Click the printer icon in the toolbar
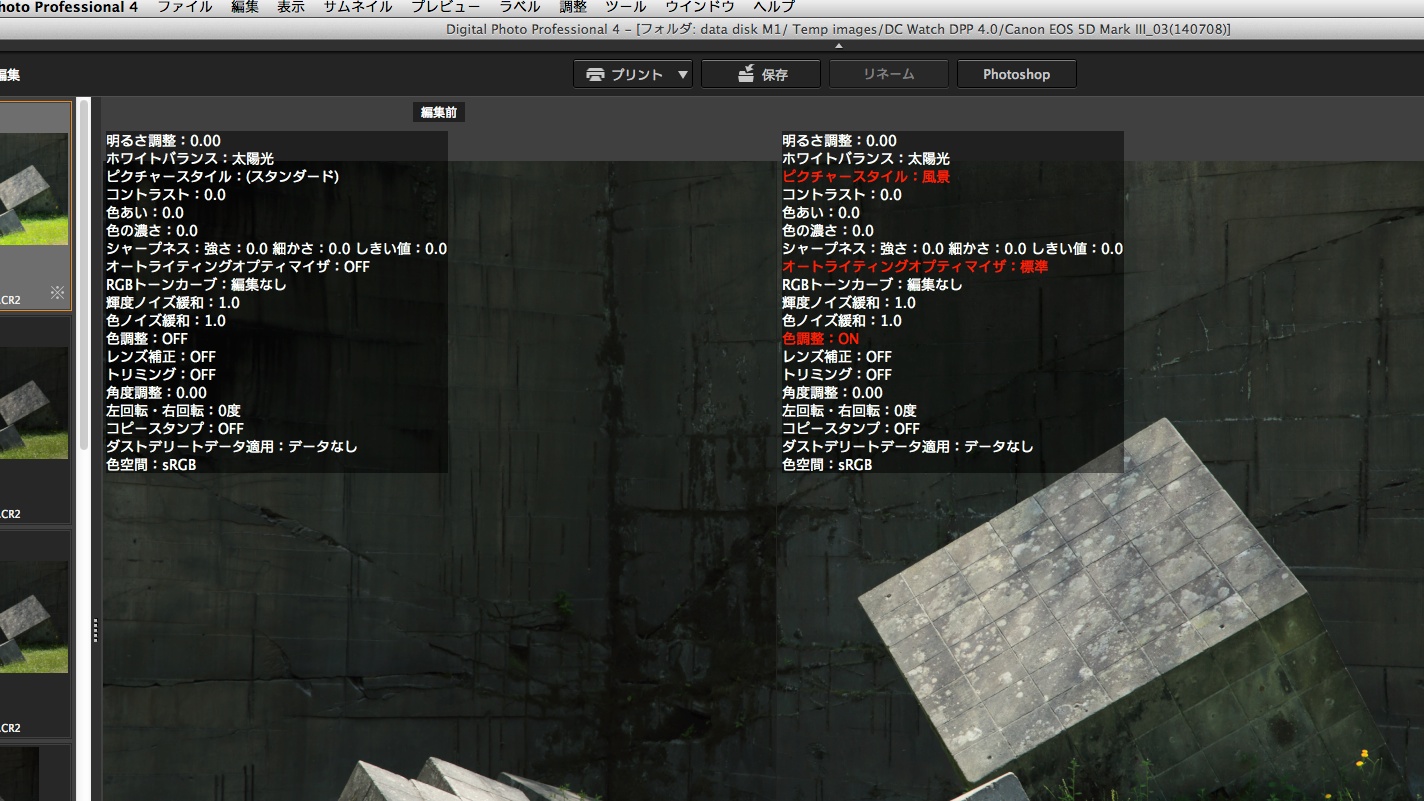Viewport: 1424px width, 801px height. pos(595,74)
